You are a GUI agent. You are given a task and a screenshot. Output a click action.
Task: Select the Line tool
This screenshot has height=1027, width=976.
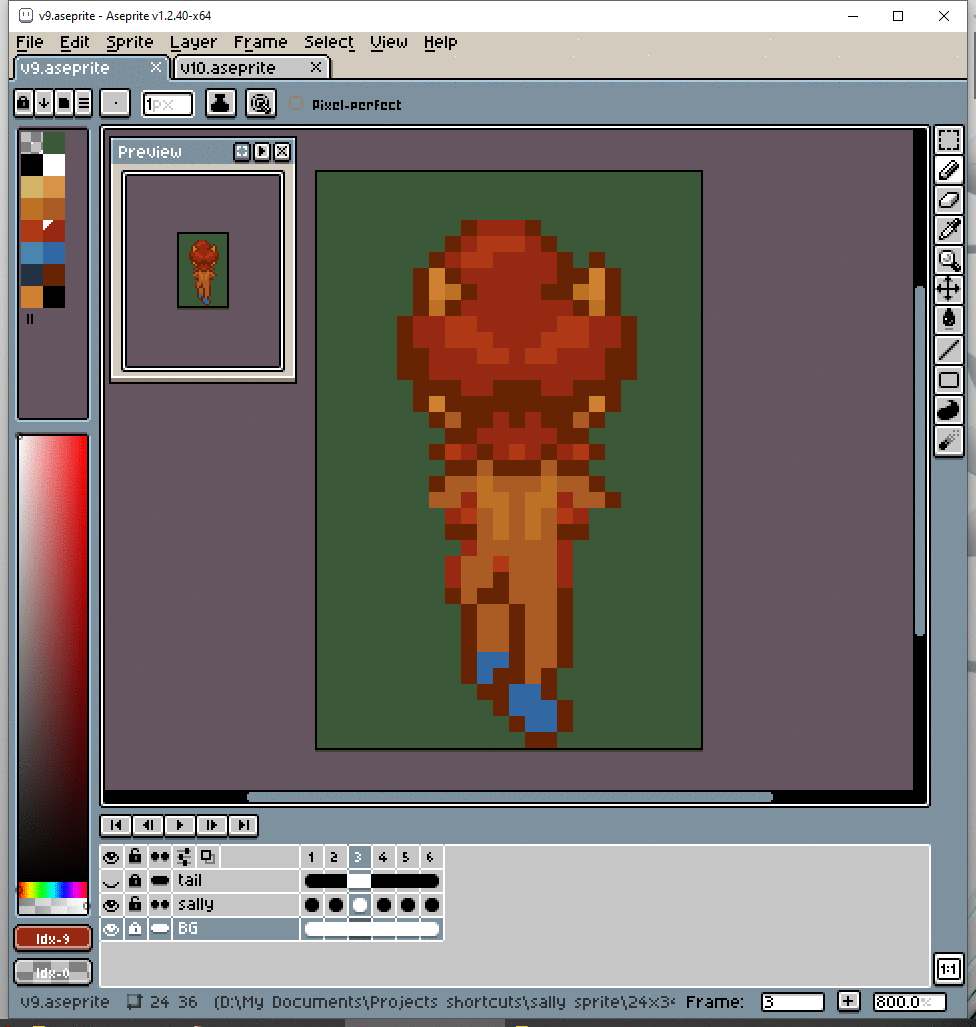pyautogui.click(x=948, y=350)
